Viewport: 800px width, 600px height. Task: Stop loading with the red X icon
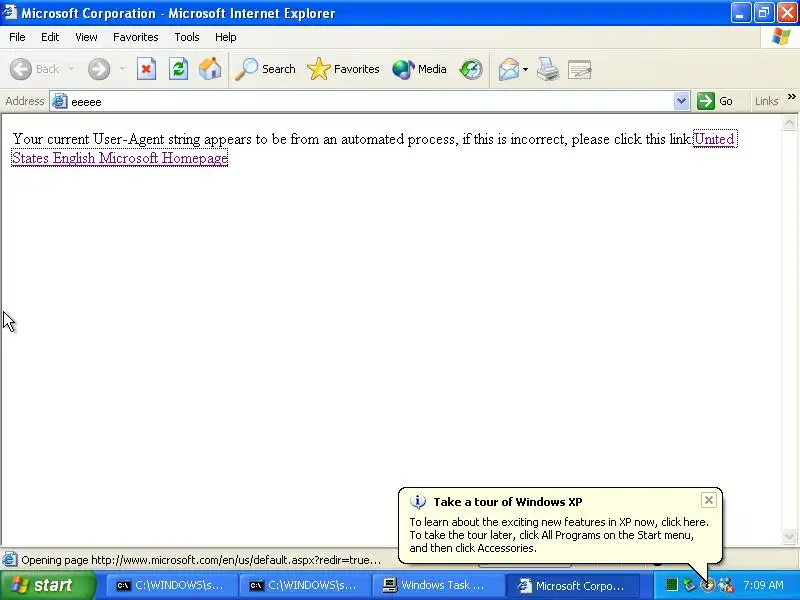coord(146,69)
